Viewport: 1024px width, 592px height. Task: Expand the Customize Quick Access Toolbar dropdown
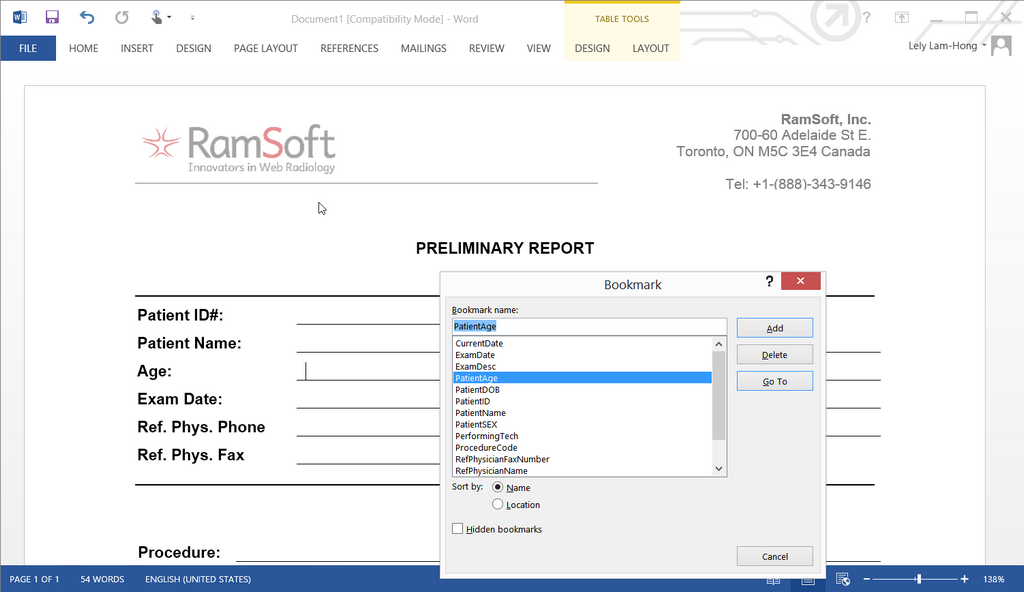tap(192, 17)
